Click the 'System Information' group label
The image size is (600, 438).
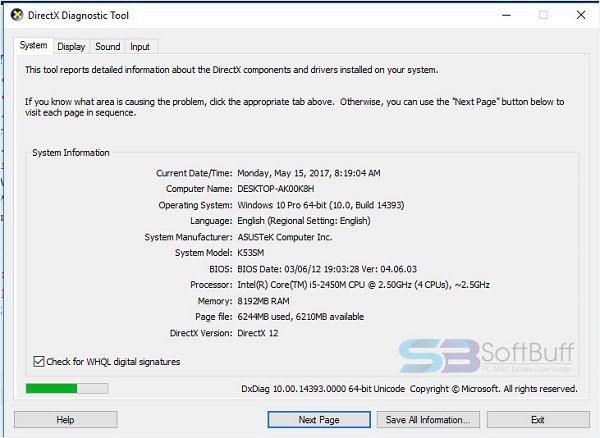pyautogui.click(x=71, y=153)
